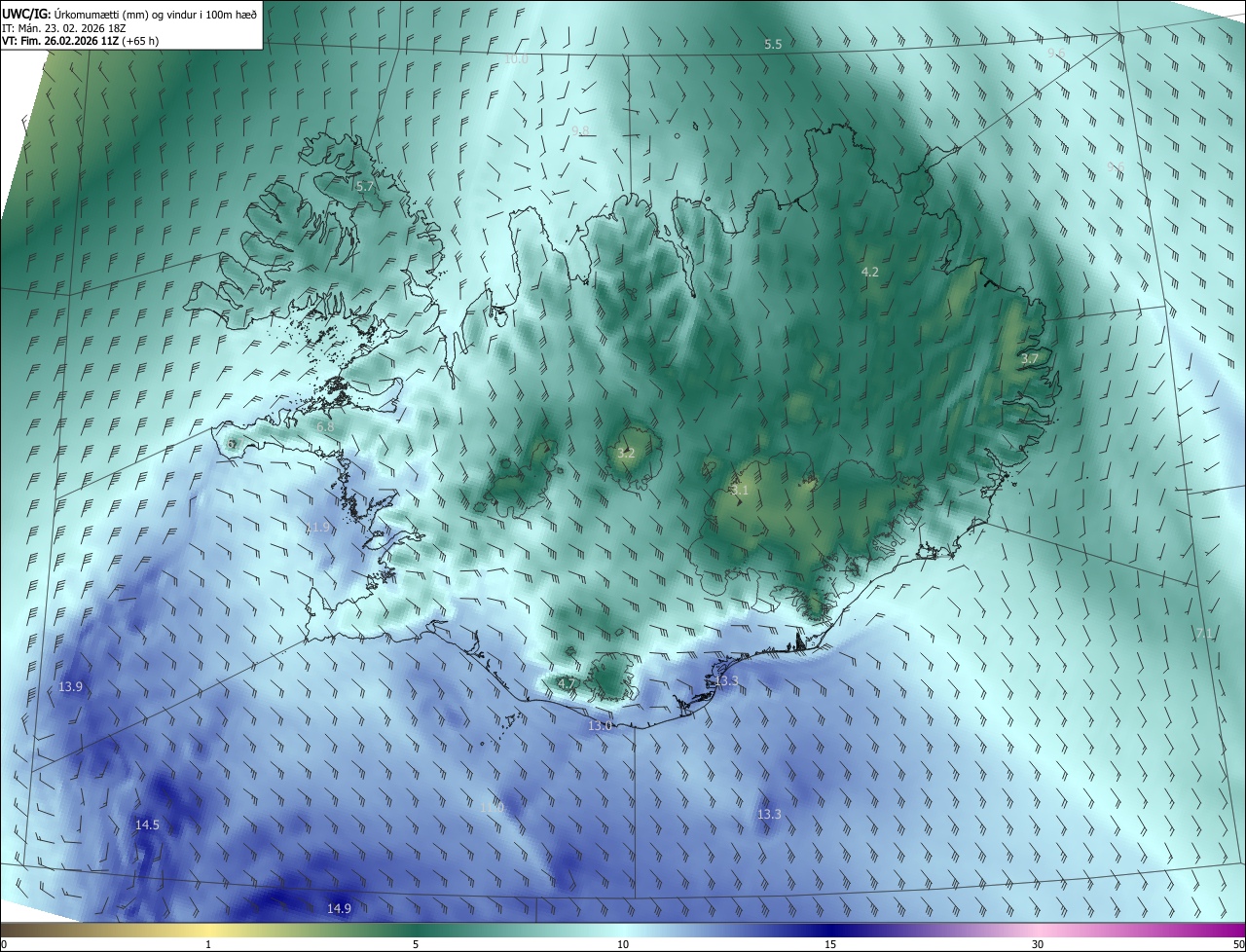Screen dimensions: 1246x952
Task: Select the 3.1 value on the large glacier
Action: point(740,492)
